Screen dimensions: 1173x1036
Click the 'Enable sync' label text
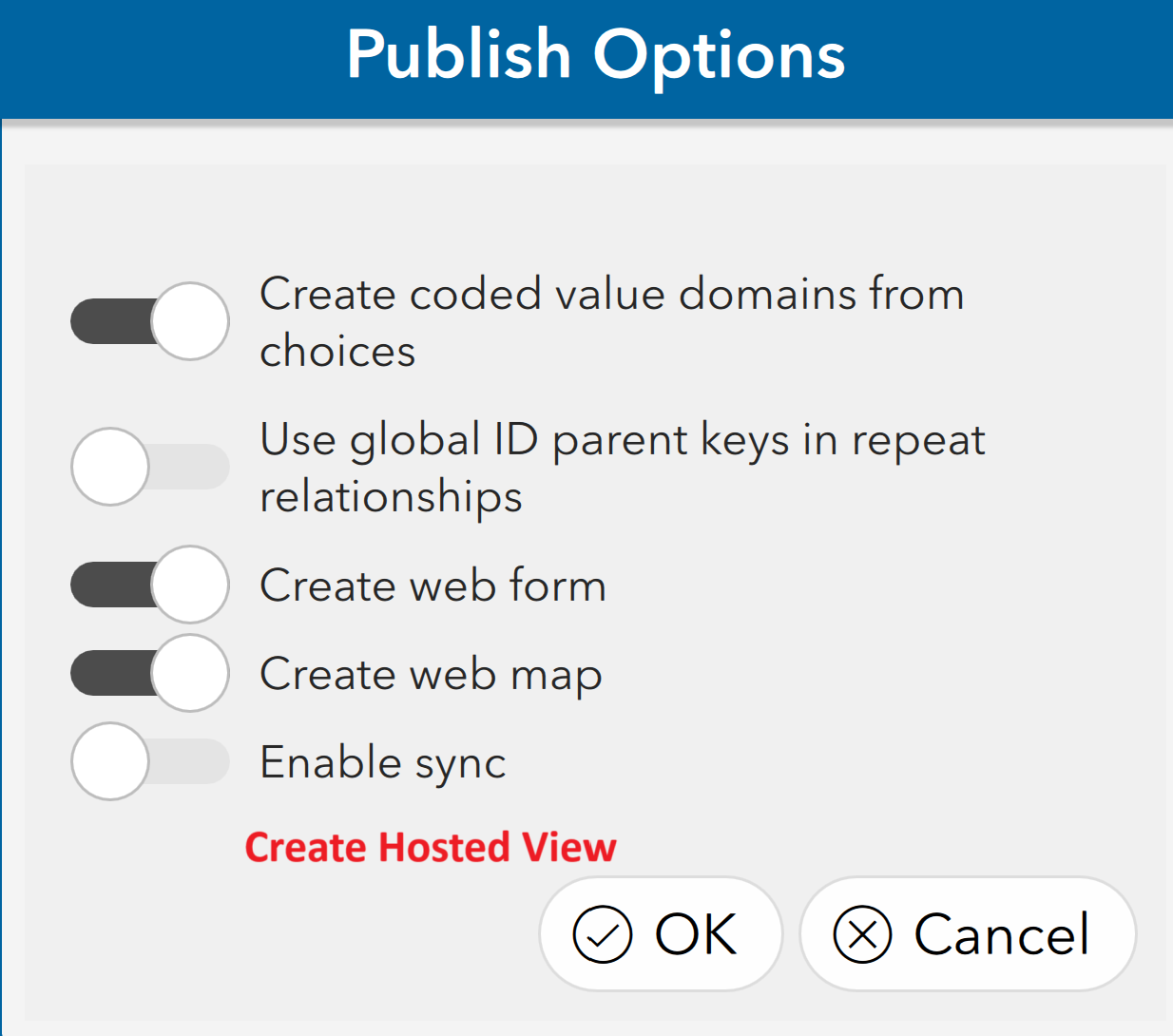[383, 763]
